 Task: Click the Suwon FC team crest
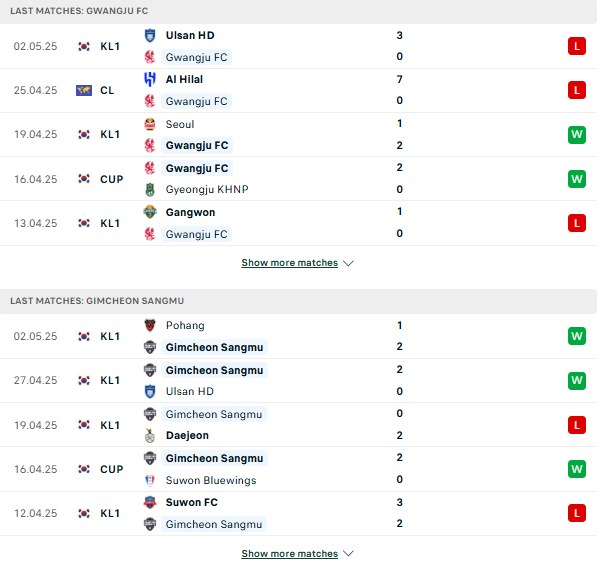coord(150,502)
